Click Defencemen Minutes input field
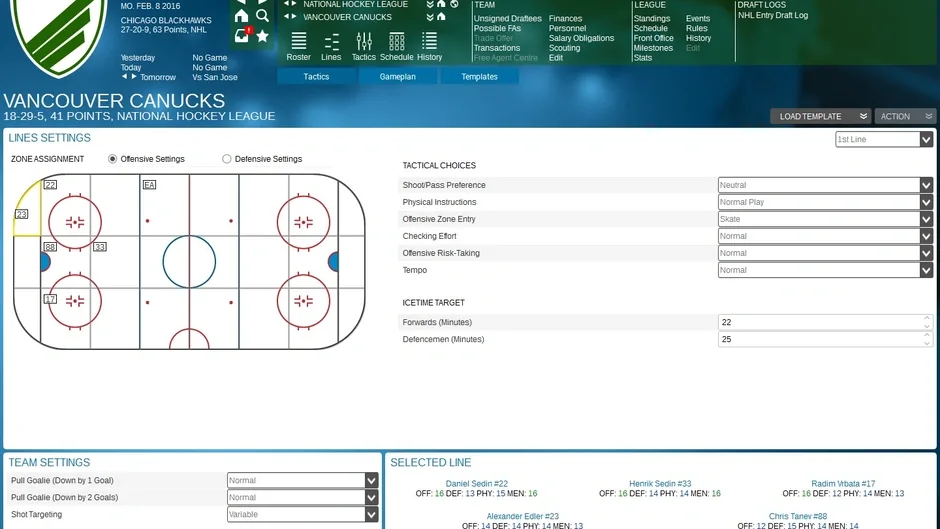 (825, 339)
